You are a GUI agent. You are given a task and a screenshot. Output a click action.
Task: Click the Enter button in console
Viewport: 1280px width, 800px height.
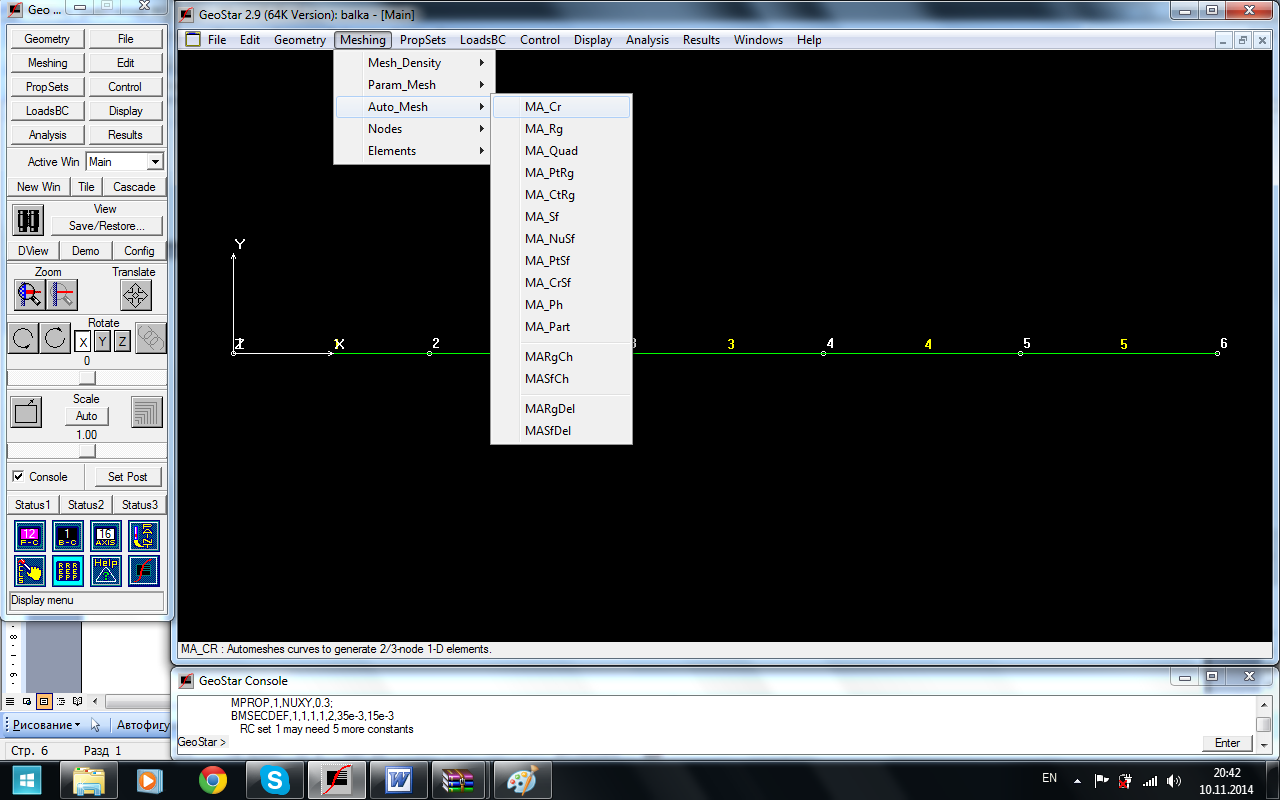tap(1227, 743)
